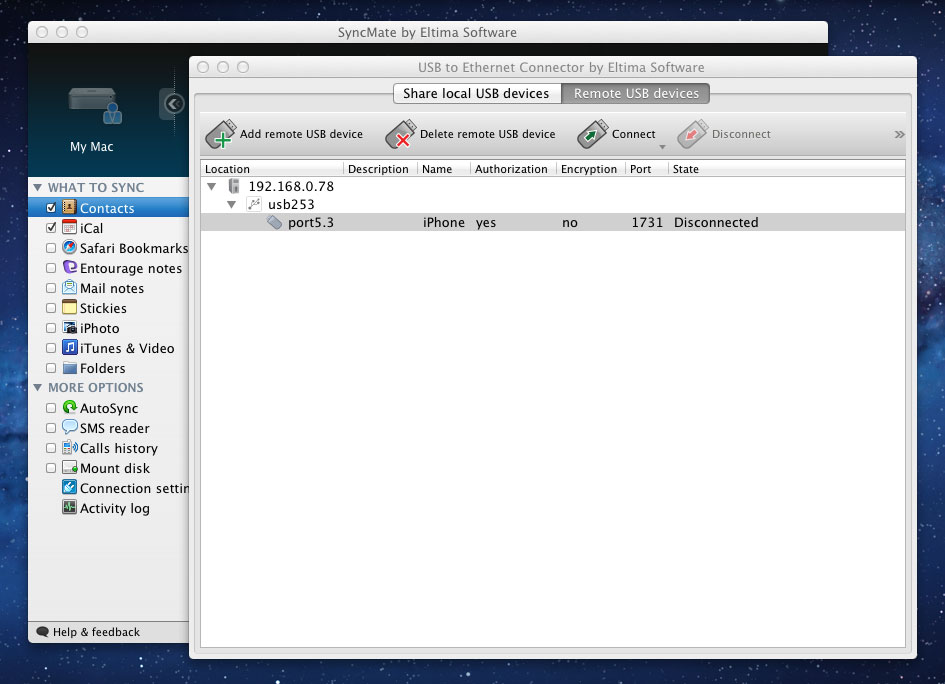Collapse the usb253 tree node

click(x=231, y=204)
